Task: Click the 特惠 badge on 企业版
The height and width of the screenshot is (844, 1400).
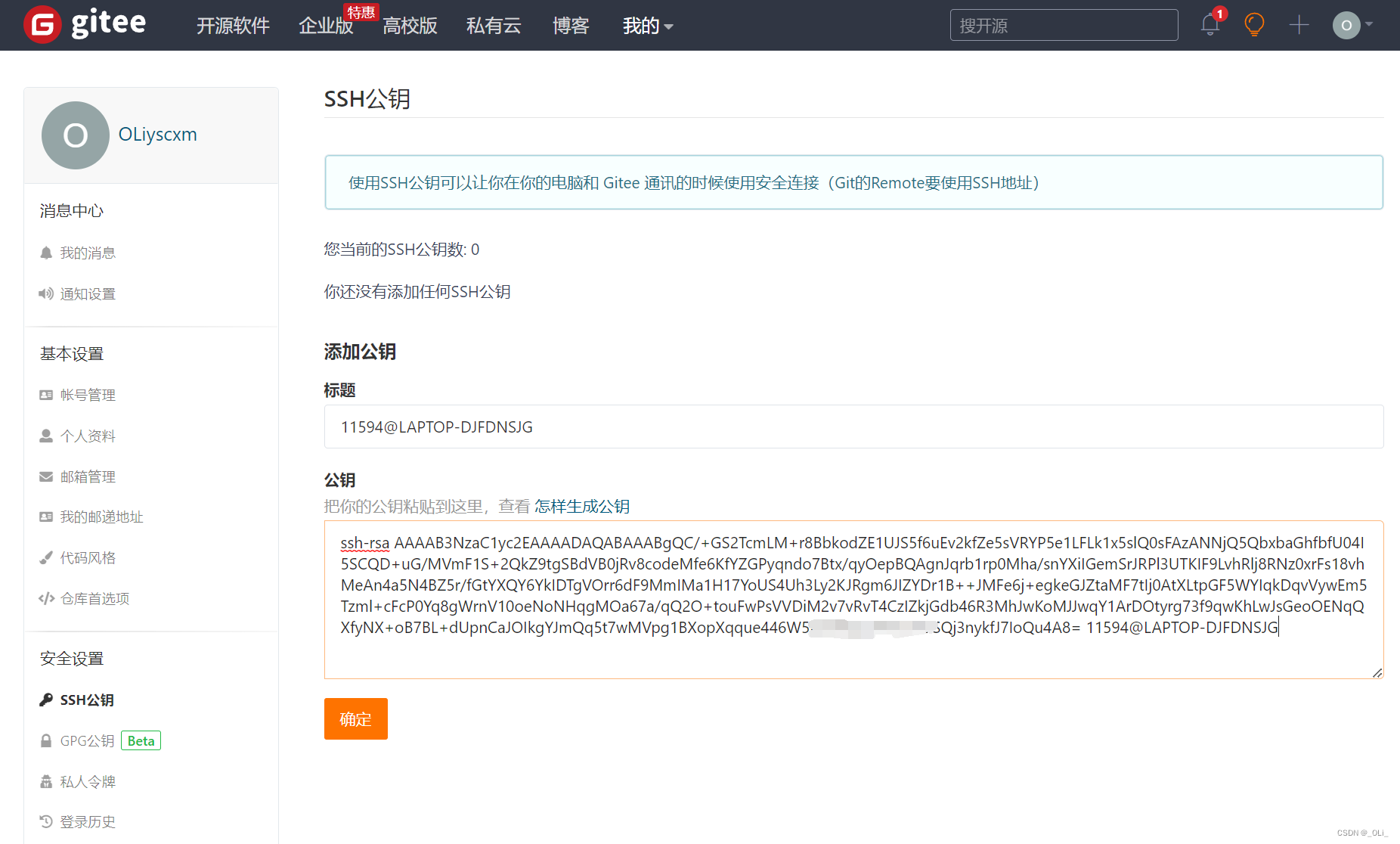Action: click(x=361, y=12)
